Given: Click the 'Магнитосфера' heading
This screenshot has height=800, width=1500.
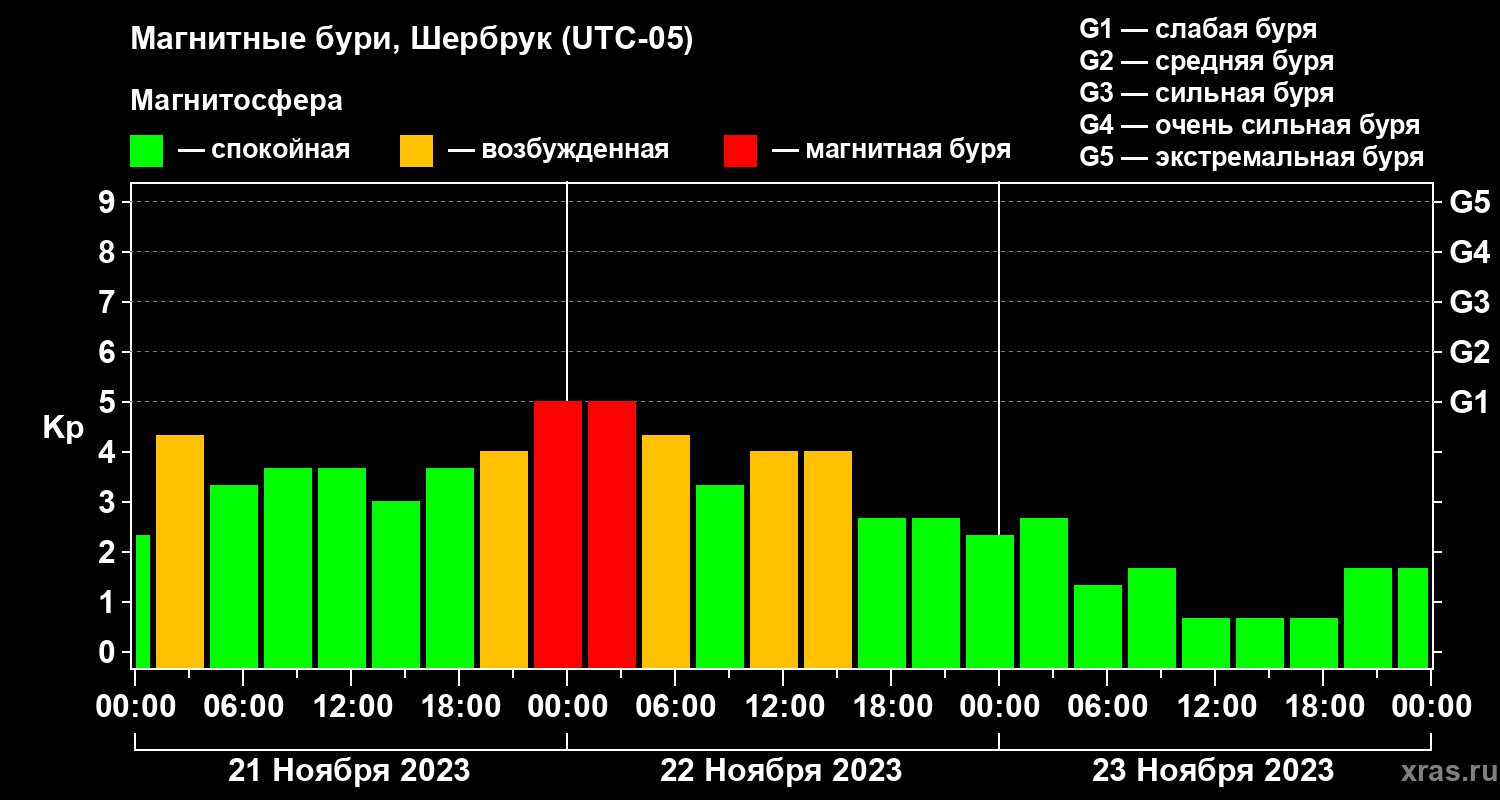Looking at the screenshot, I should point(236,101).
